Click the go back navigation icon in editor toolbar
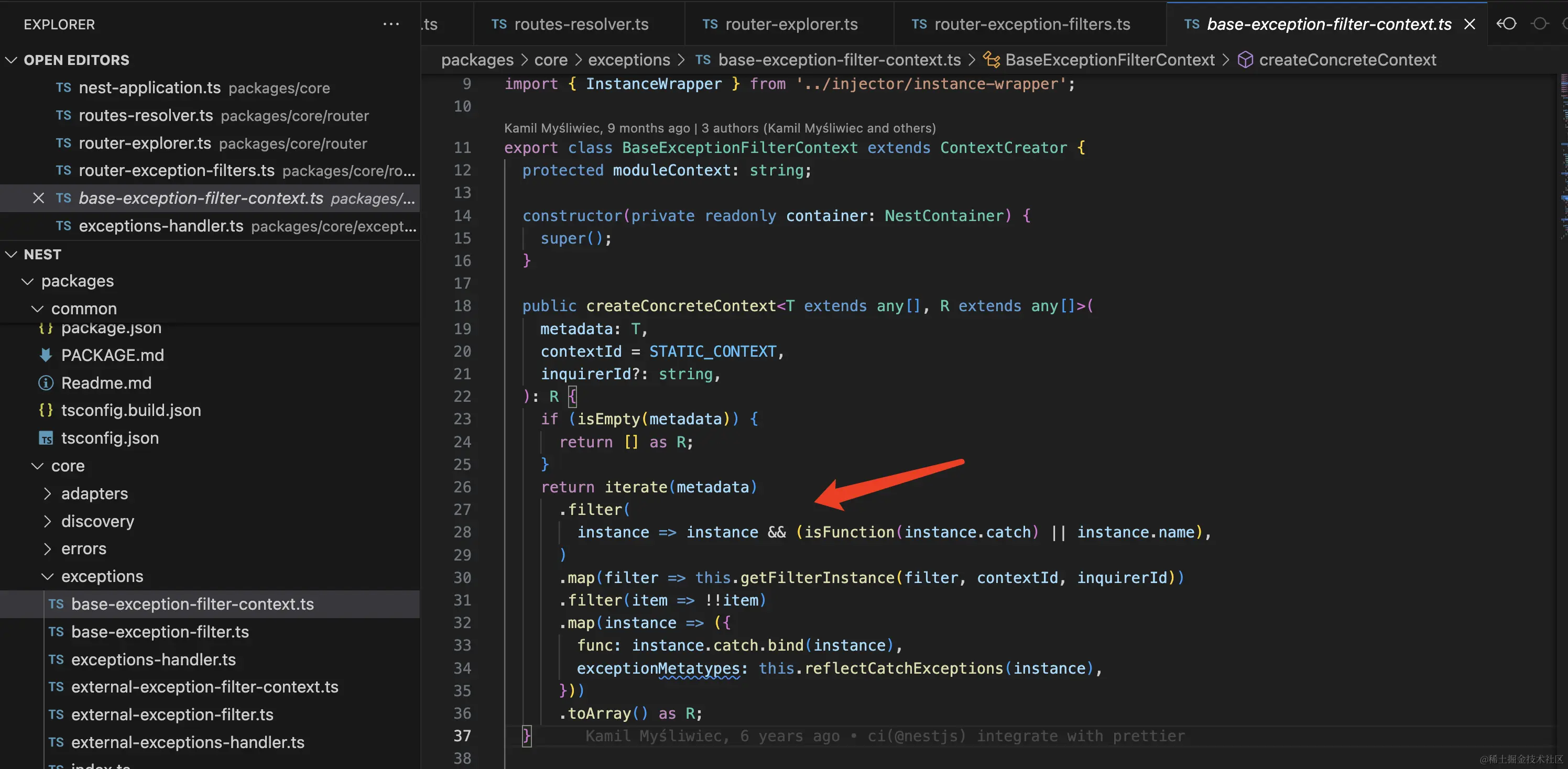Screen dimensions: 1568x769 click(x=1507, y=24)
